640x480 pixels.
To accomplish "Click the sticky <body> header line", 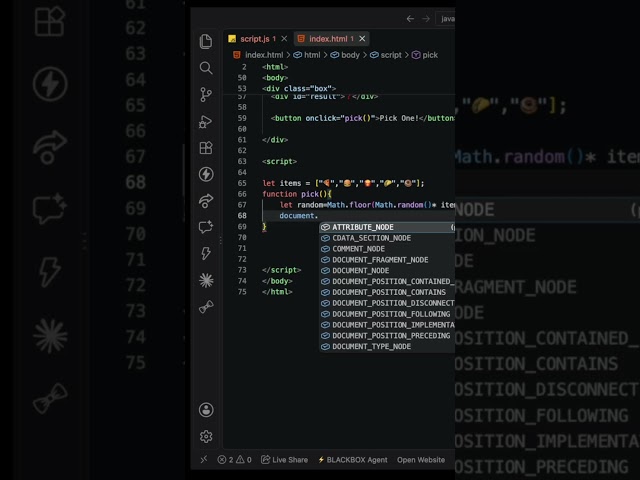I will coord(275,78).
